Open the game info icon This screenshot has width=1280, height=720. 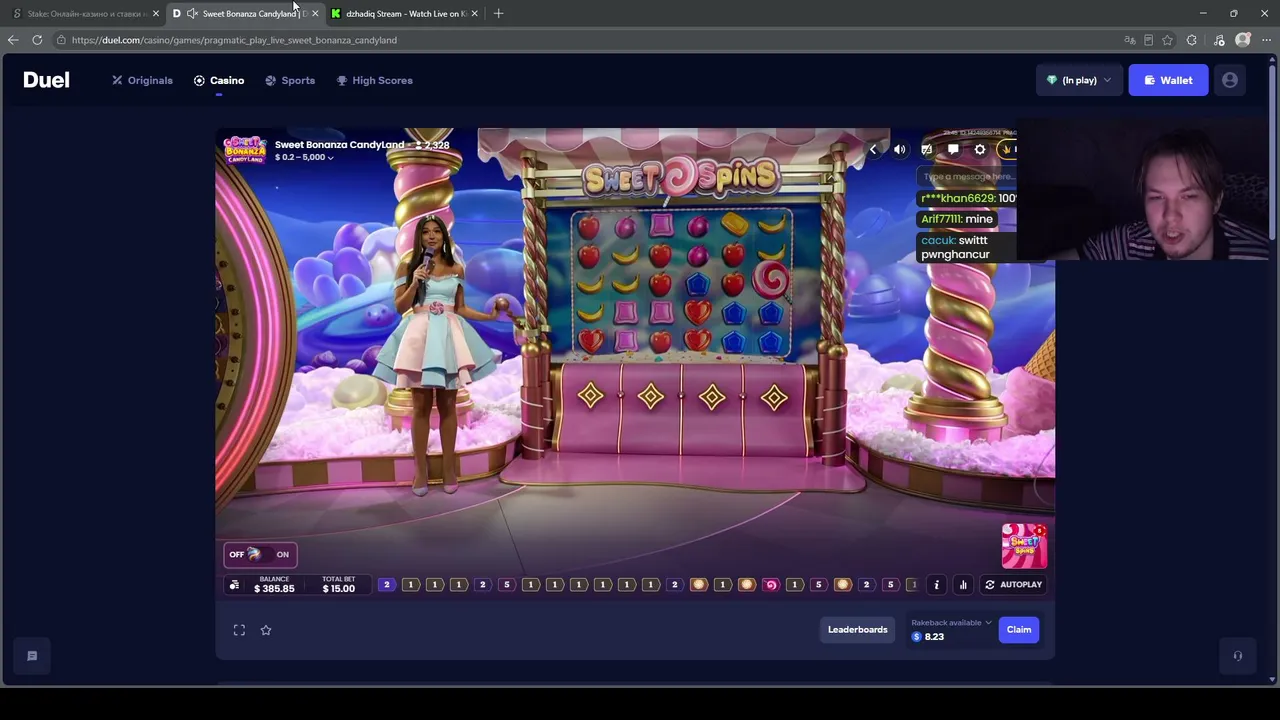937,585
